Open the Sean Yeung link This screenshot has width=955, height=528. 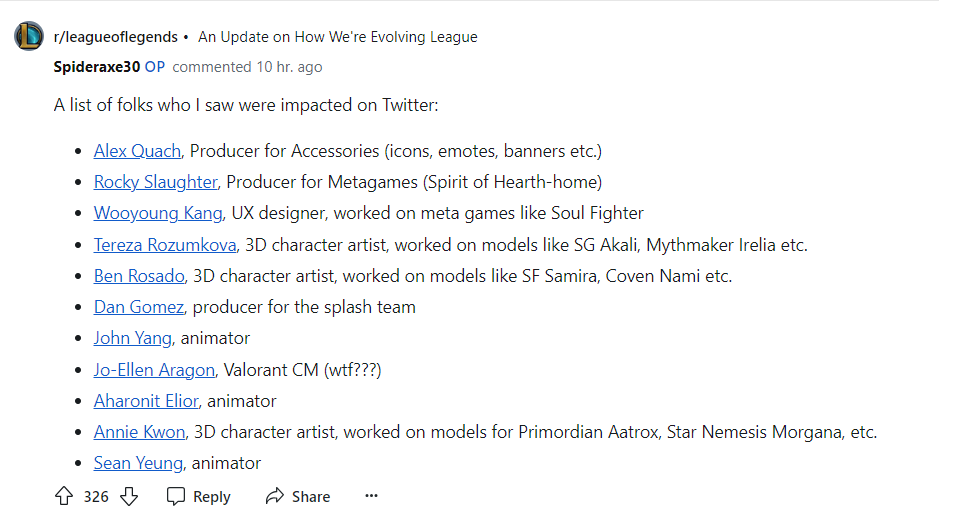point(138,463)
